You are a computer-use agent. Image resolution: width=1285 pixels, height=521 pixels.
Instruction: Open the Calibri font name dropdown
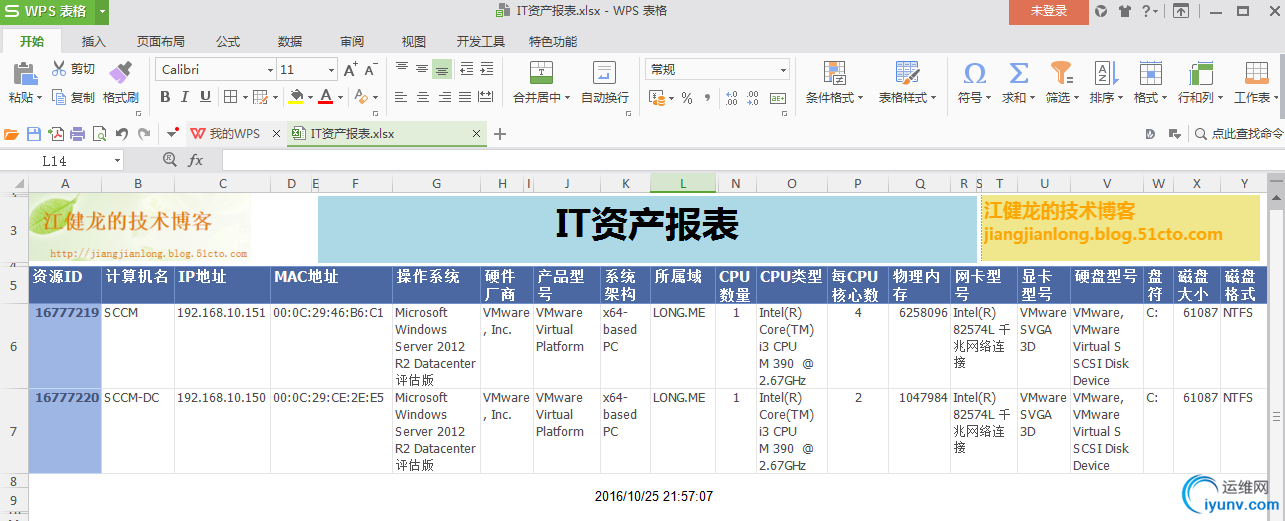(x=270, y=70)
